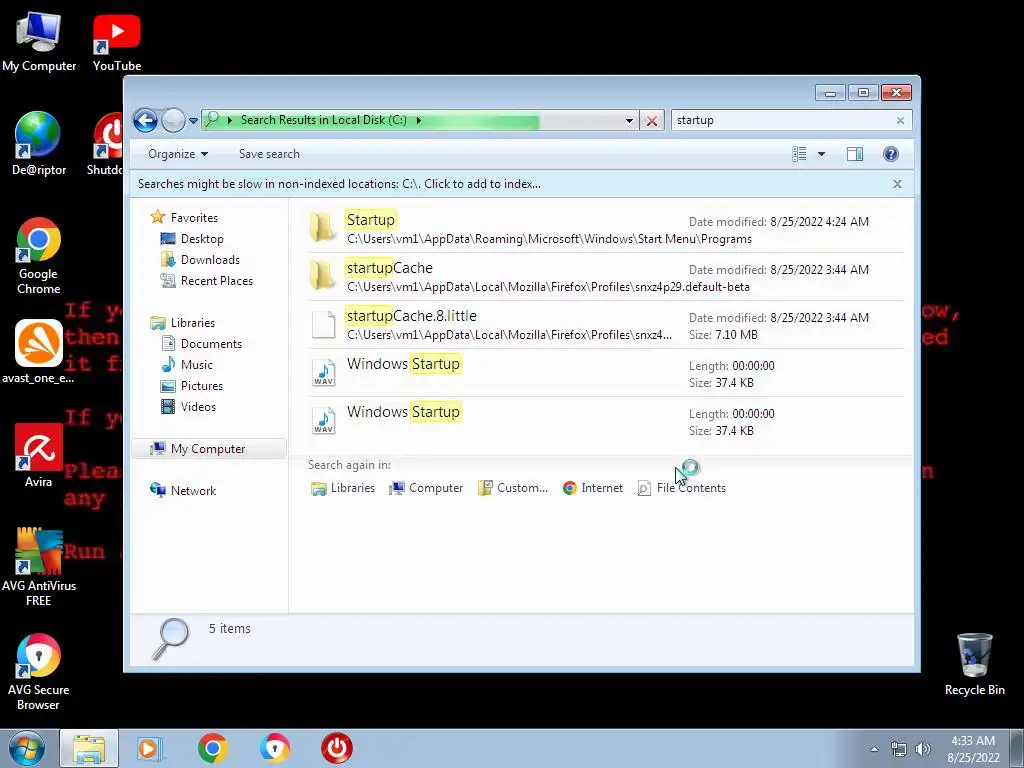Open Help with the question mark icon
1024x768 pixels.
(x=890, y=154)
